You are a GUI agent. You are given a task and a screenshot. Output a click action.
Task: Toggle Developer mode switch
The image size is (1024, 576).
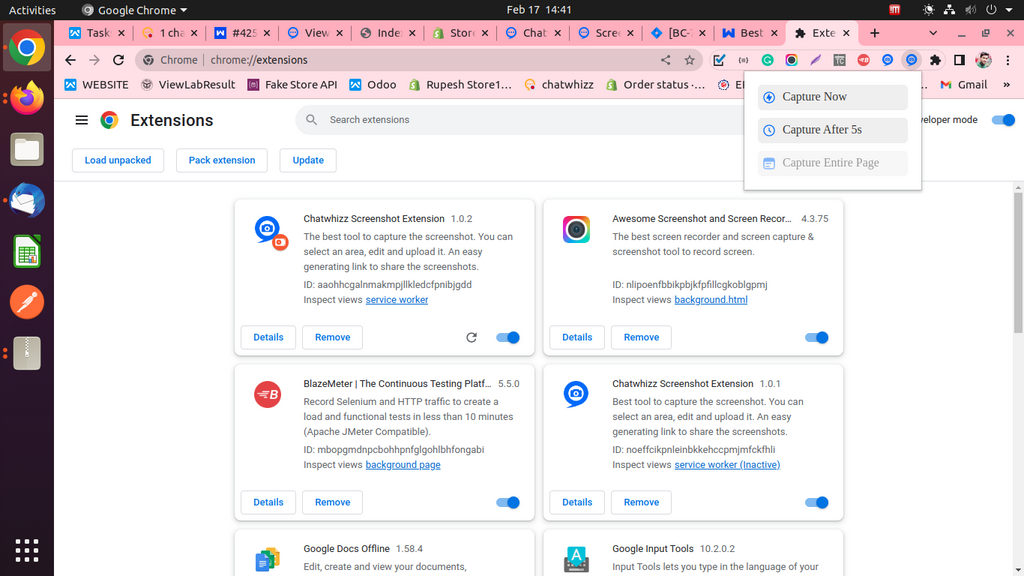1002,120
